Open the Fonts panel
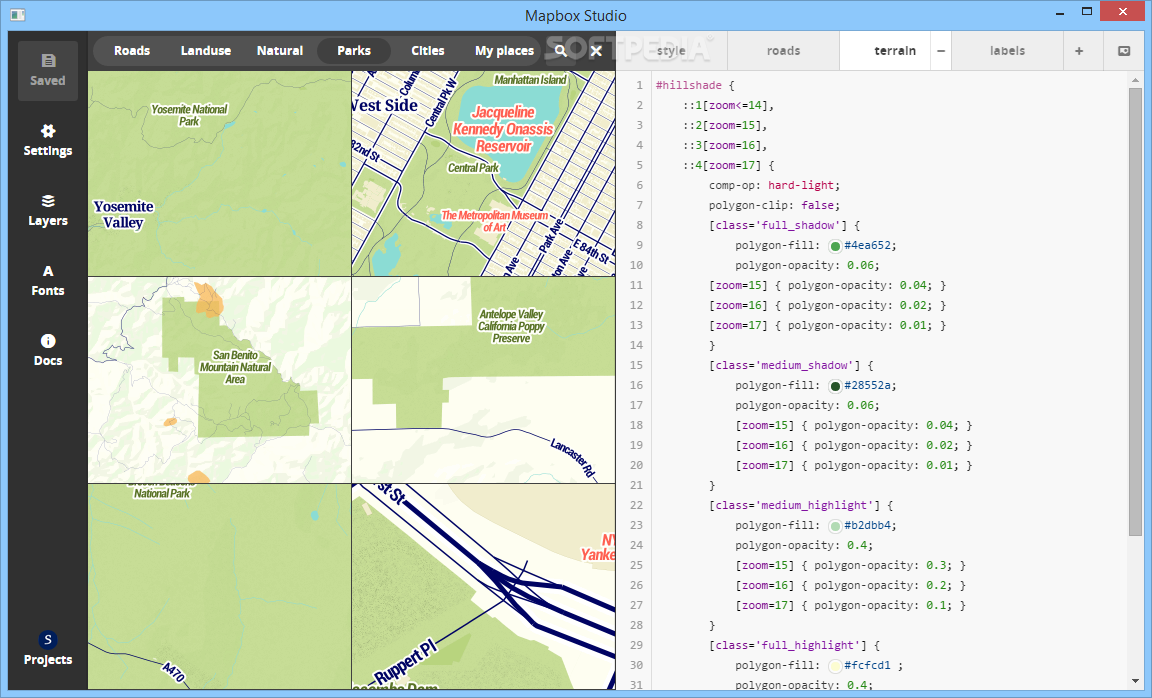Image resolution: width=1152 pixels, height=698 pixels. (x=48, y=281)
